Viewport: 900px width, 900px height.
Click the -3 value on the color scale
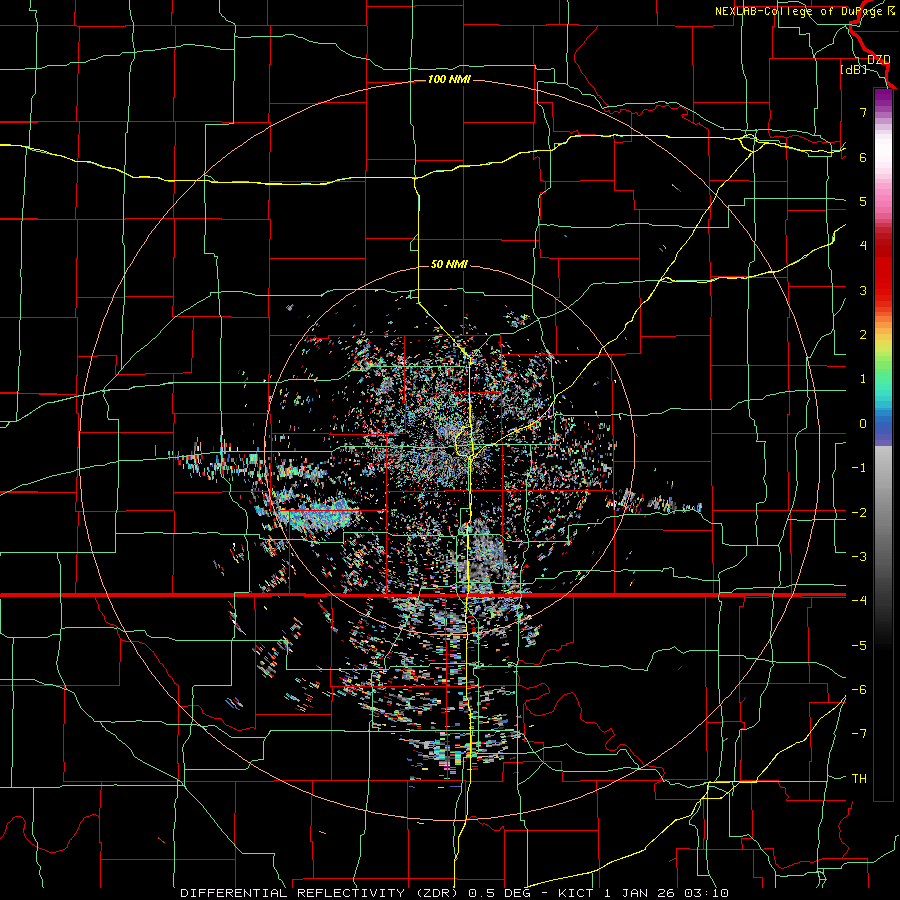(859, 557)
